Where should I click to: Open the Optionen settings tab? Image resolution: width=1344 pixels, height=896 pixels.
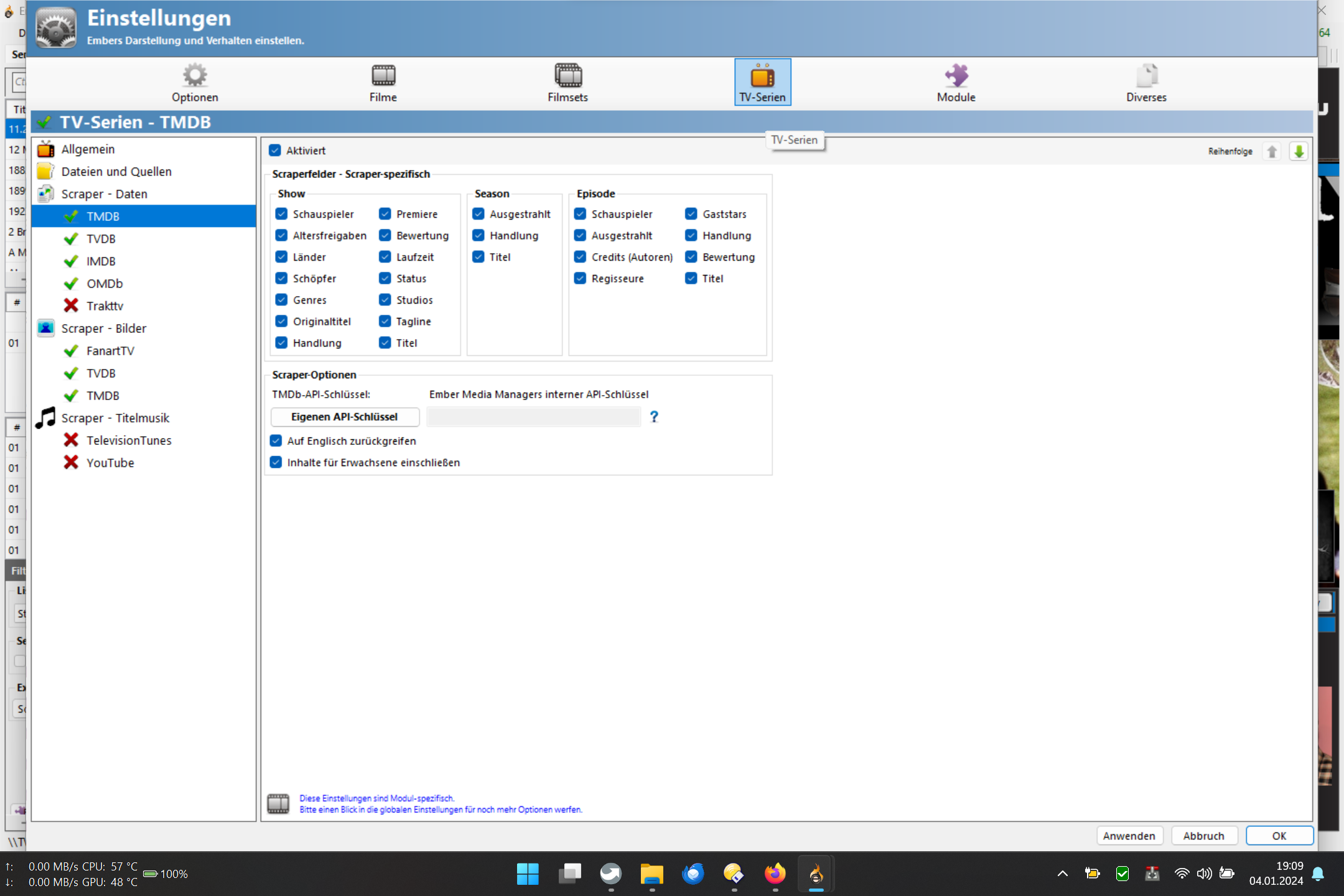[x=195, y=82]
